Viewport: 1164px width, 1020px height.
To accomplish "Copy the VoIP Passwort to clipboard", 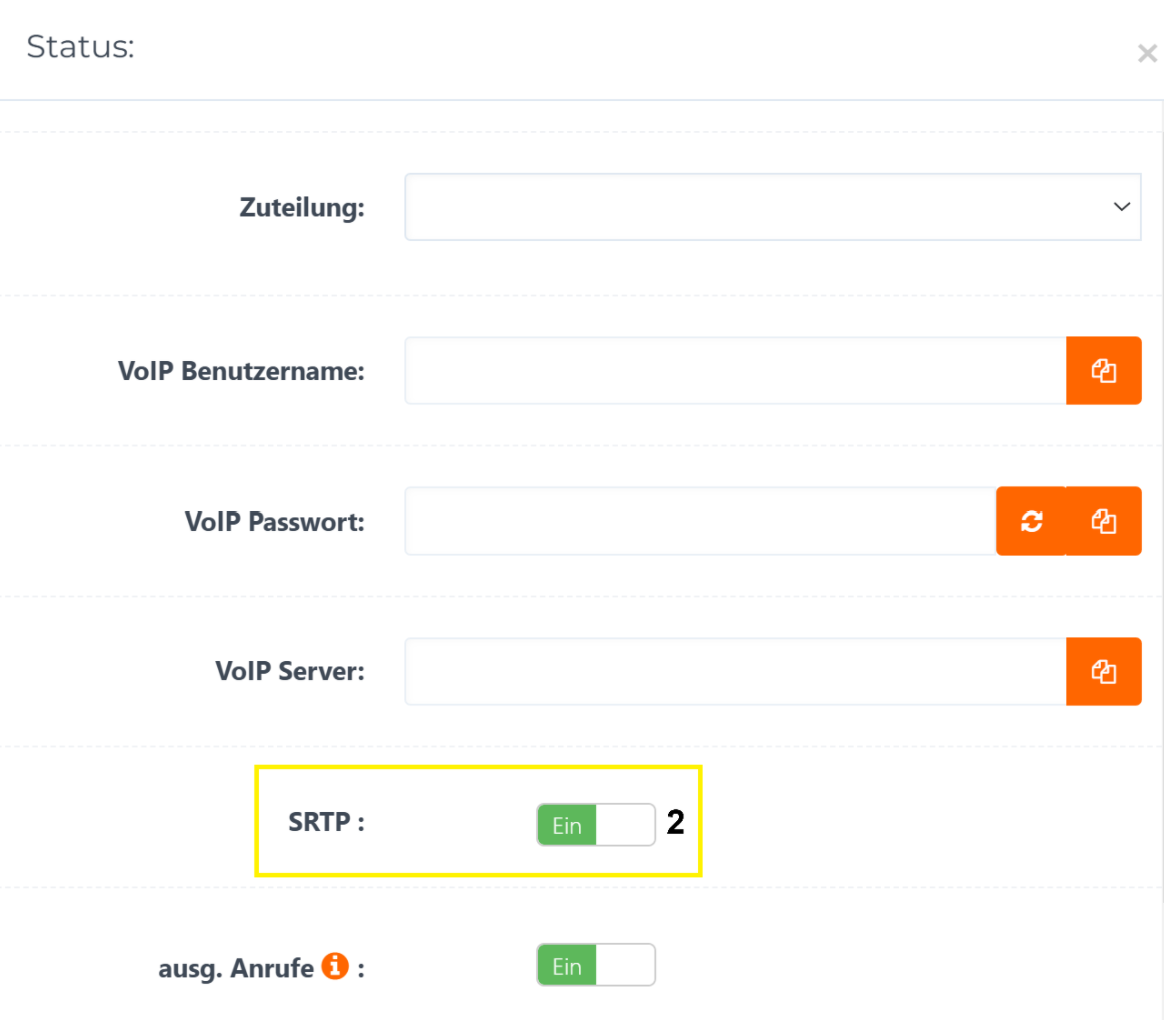I will (1104, 521).
